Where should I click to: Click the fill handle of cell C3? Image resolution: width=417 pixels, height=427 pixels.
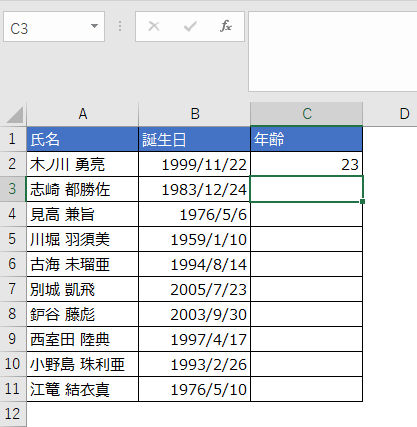(362, 201)
